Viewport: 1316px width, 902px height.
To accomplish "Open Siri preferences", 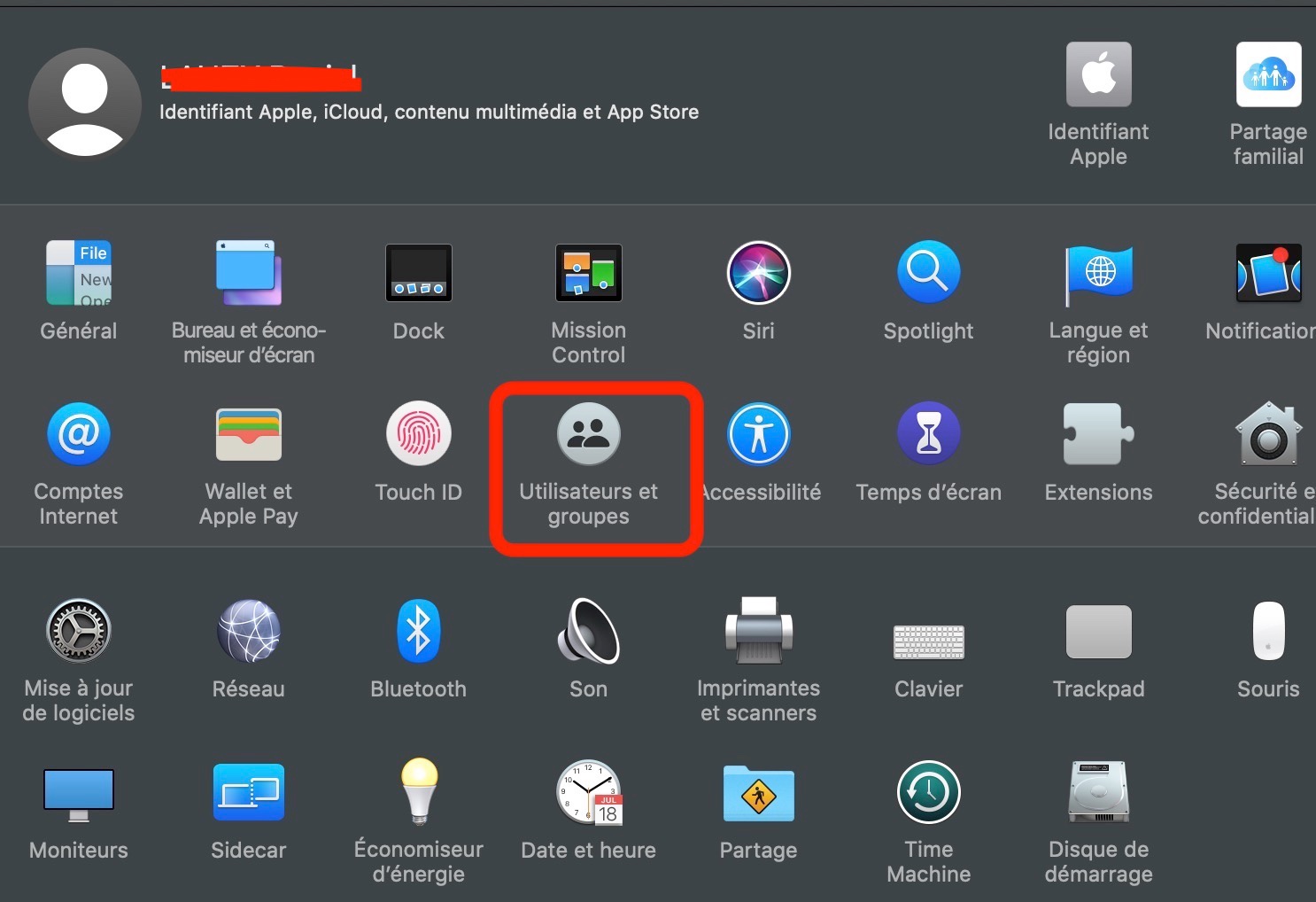I will click(x=759, y=273).
